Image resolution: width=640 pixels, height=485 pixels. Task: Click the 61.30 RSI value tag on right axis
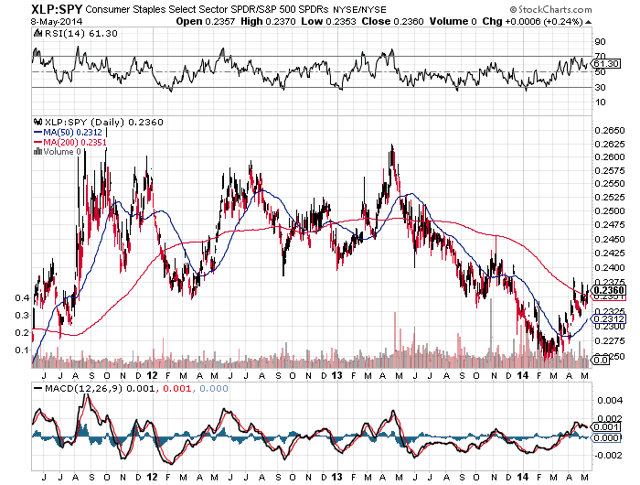click(606, 64)
